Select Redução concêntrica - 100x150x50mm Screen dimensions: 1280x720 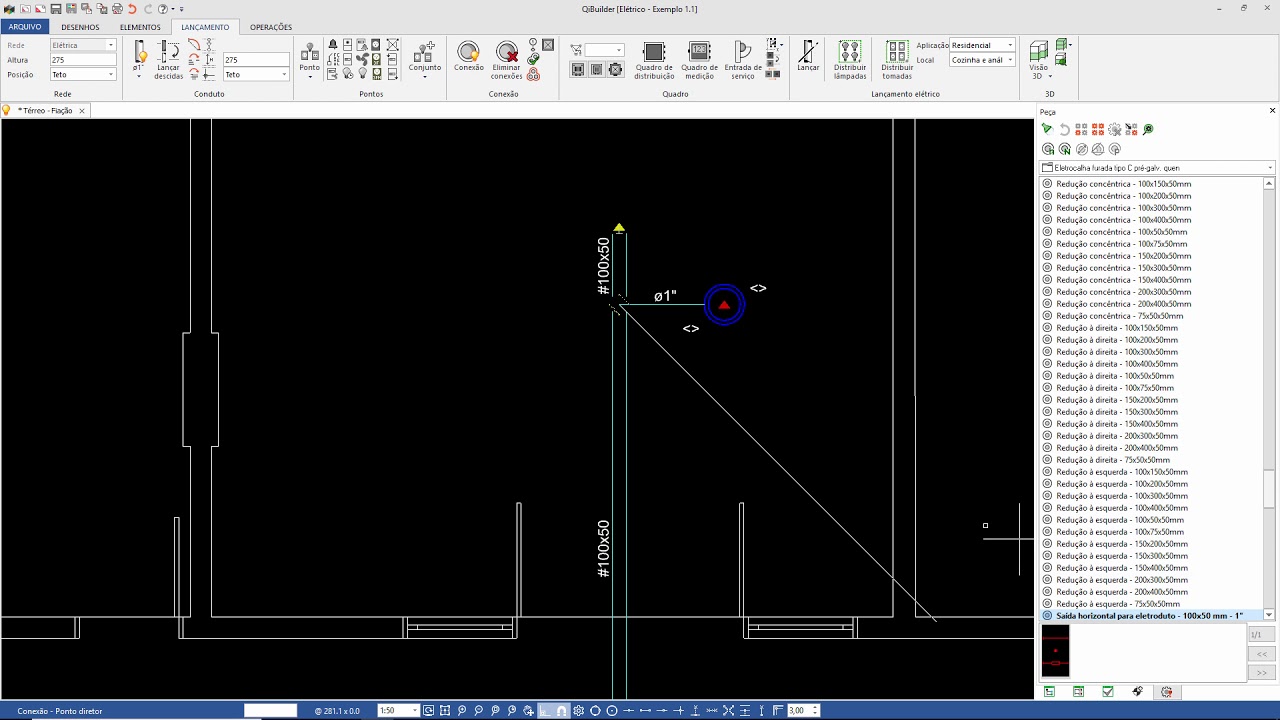(1124, 184)
